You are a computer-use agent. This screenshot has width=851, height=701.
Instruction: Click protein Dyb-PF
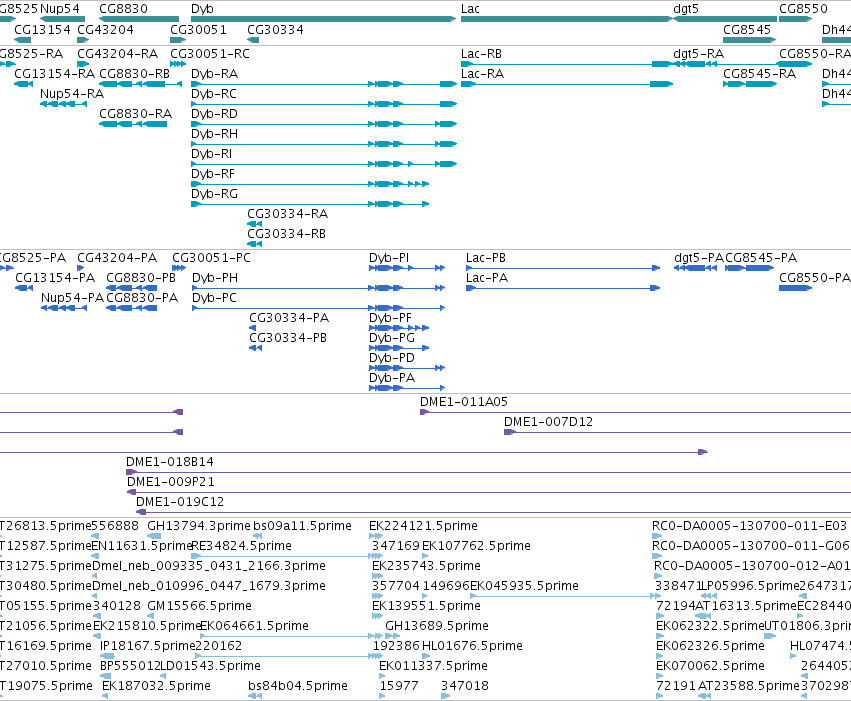(x=390, y=318)
